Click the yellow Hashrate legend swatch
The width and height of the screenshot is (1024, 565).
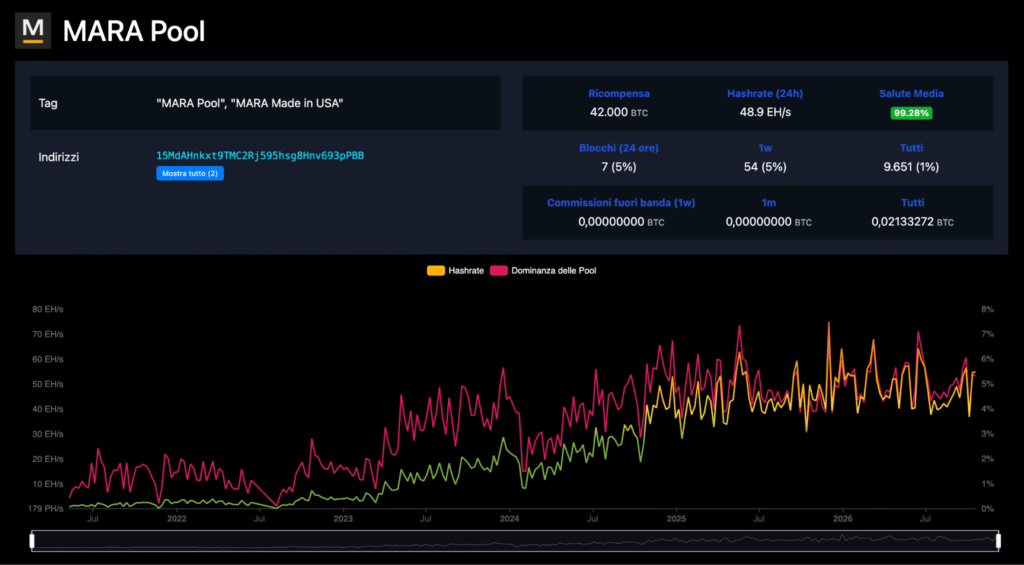436,270
